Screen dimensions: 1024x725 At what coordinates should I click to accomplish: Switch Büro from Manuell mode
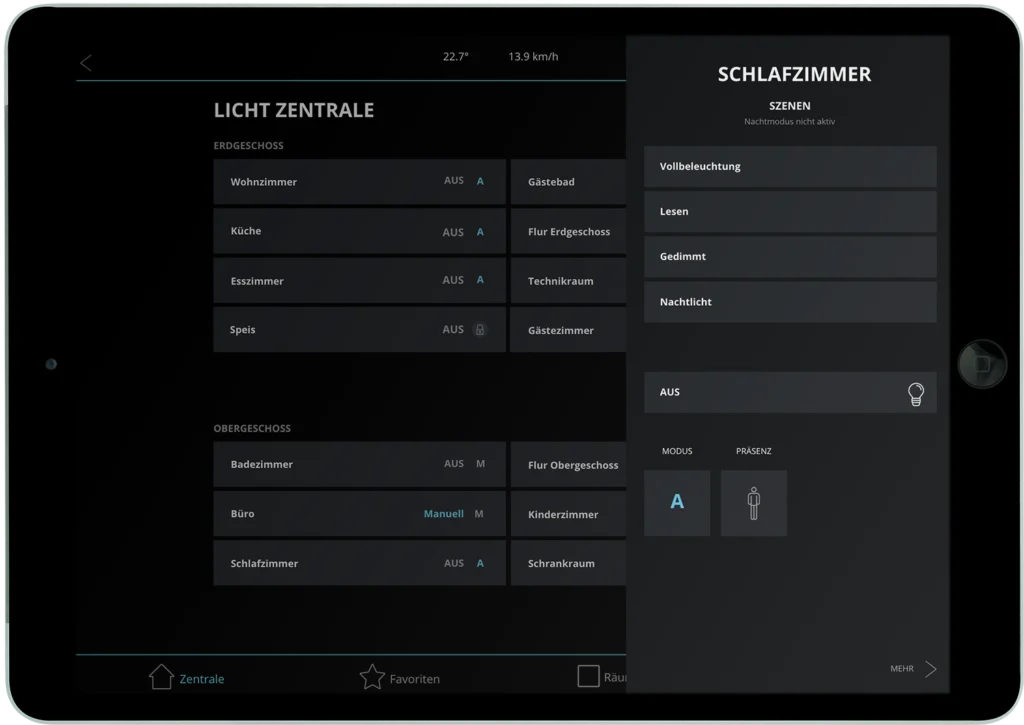click(443, 513)
